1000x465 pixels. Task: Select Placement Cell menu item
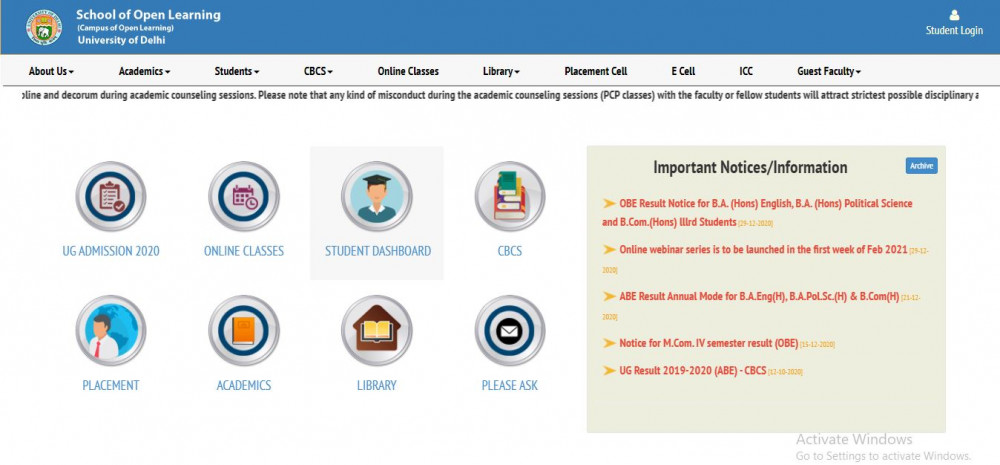tap(596, 71)
